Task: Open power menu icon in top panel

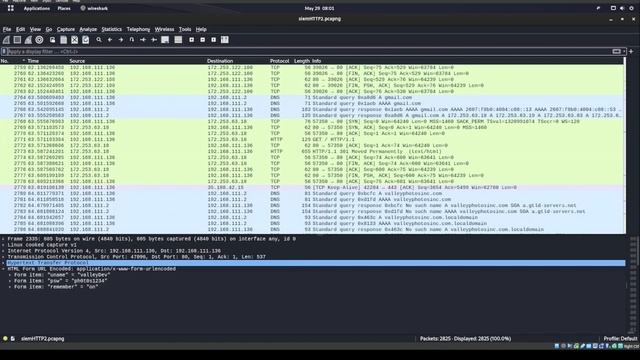Action: 631,8
